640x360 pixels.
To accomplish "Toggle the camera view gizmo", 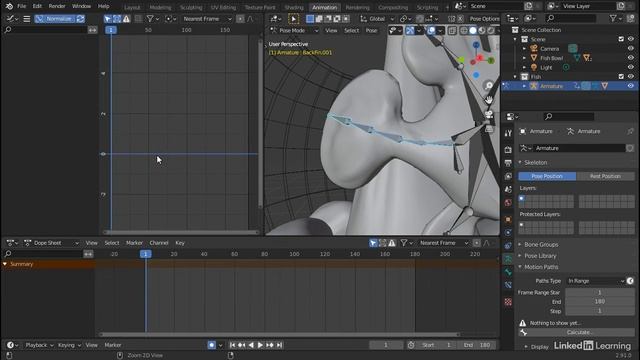I will tap(489, 114).
